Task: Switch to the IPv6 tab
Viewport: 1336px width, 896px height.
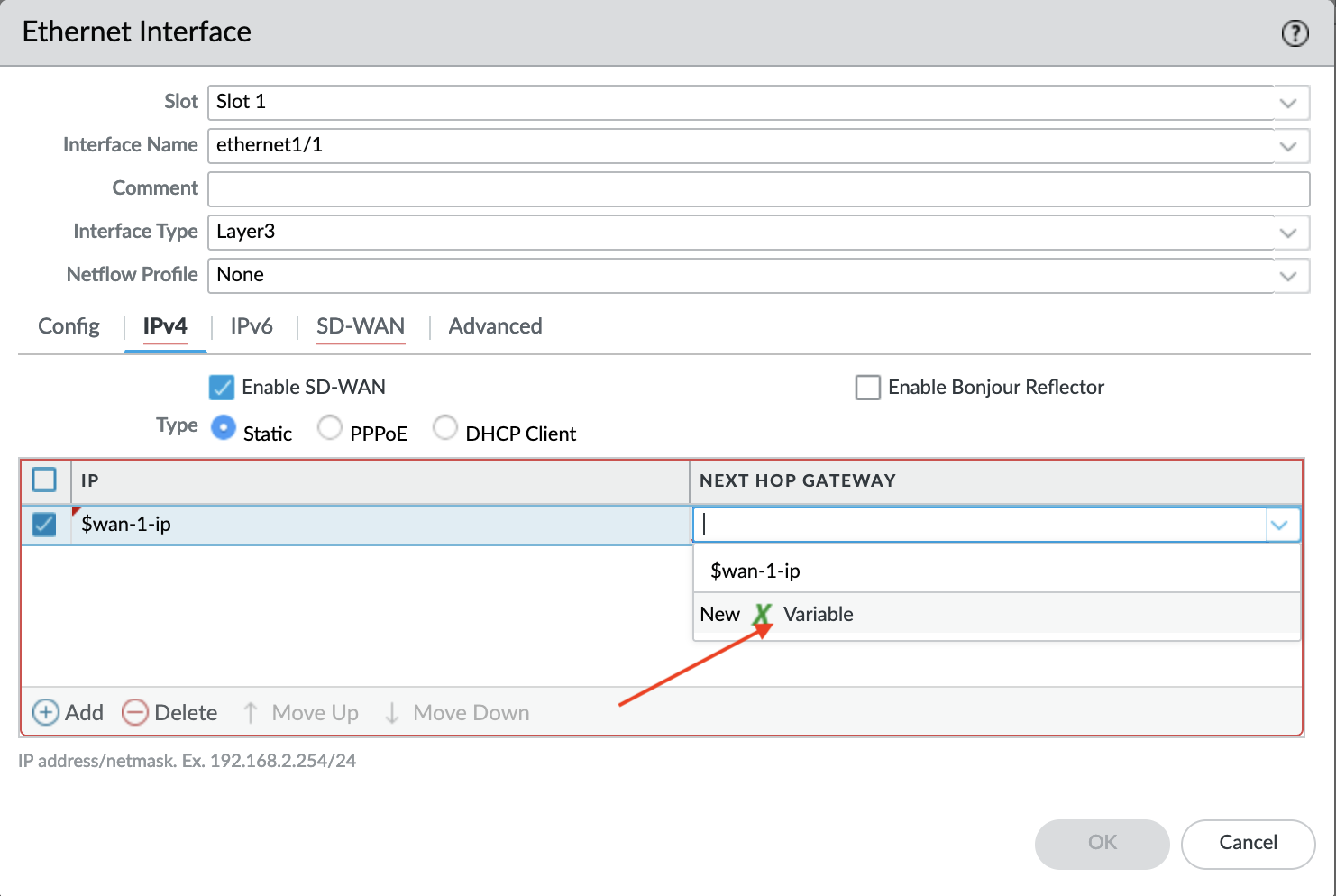Action: pos(252,326)
